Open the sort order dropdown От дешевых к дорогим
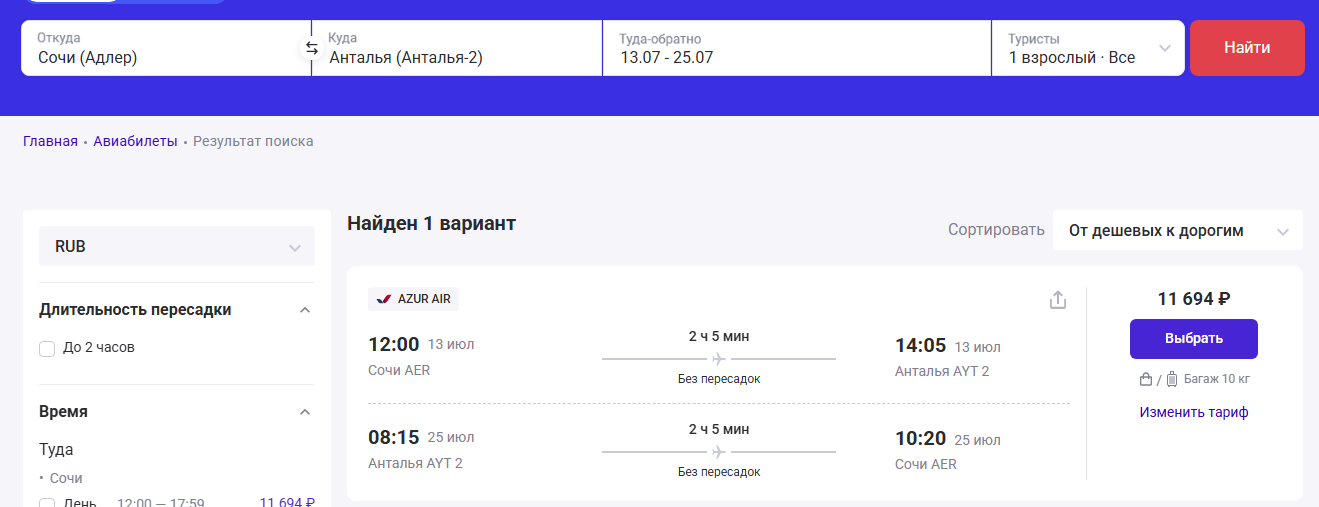The image size is (1319, 507). [x=1178, y=230]
